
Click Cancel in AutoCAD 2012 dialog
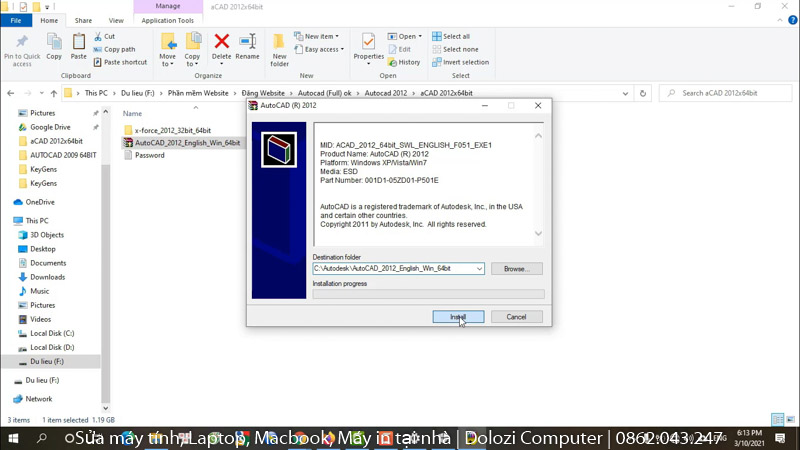click(x=516, y=317)
